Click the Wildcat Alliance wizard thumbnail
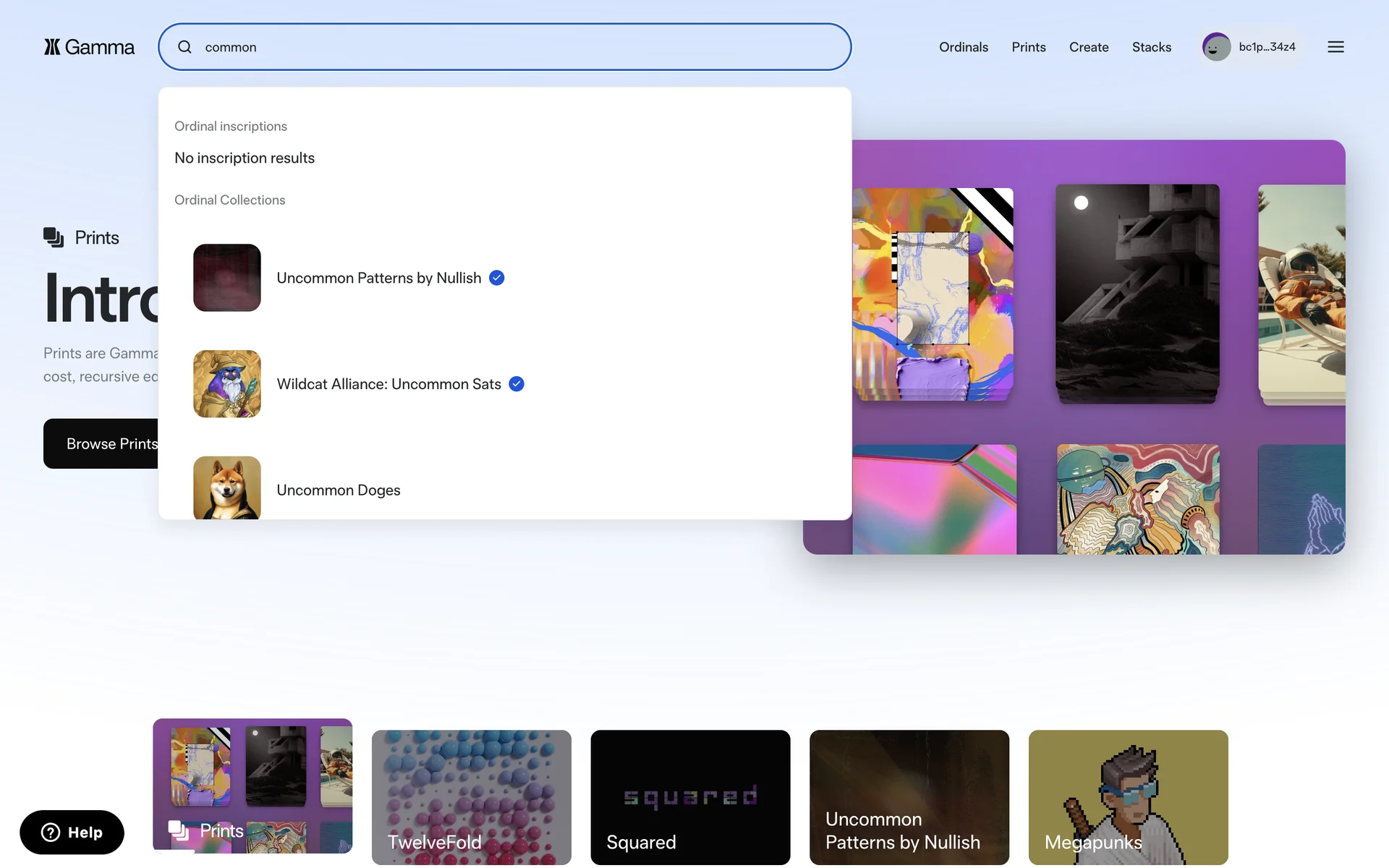The height and width of the screenshot is (868, 1389). click(x=227, y=384)
